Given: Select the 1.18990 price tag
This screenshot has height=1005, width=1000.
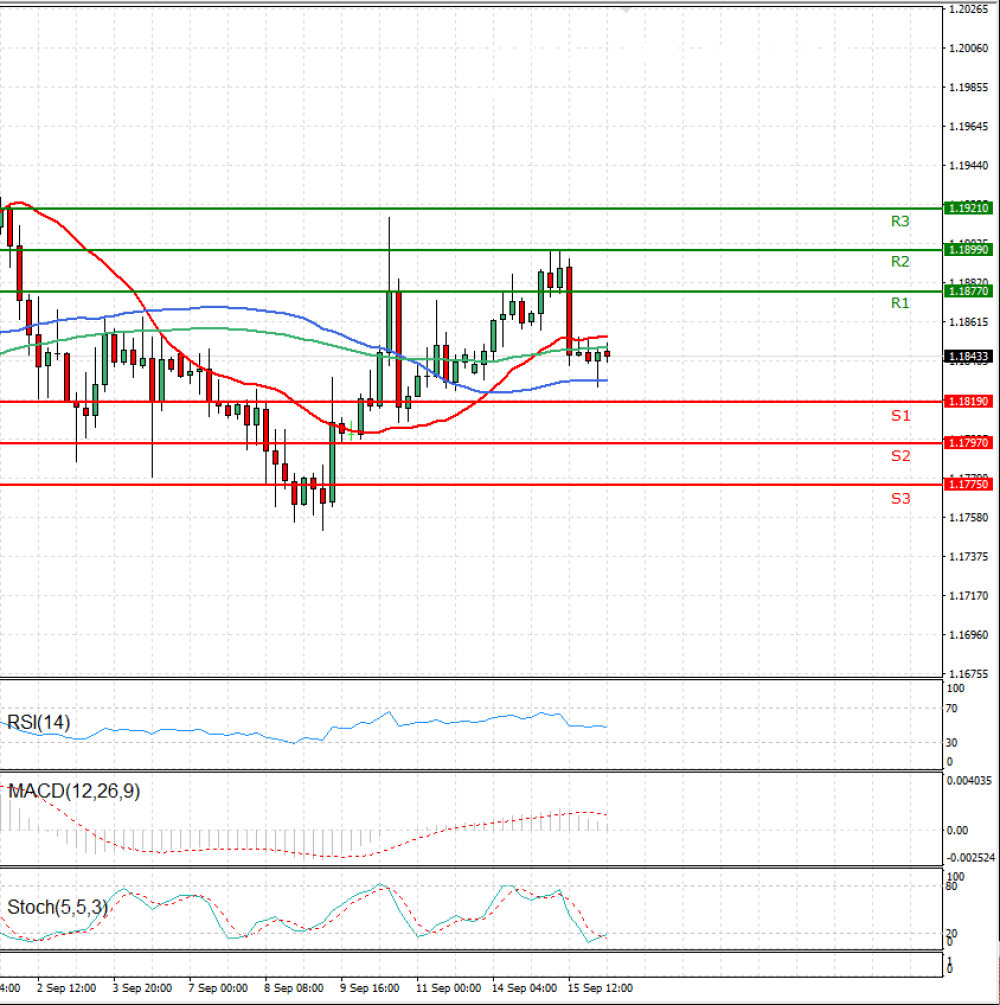Looking at the screenshot, I should tap(968, 249).
